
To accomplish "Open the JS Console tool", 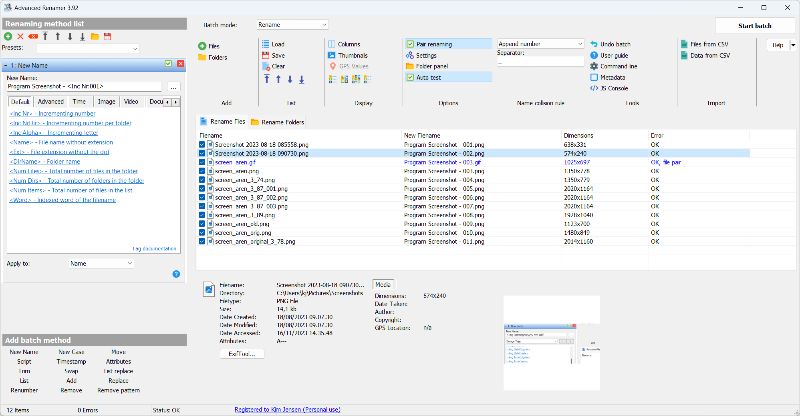I will [594, 87].
